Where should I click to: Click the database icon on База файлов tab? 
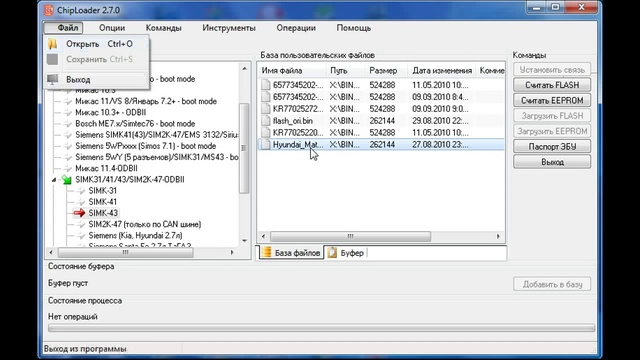click(x=266, y=253)
